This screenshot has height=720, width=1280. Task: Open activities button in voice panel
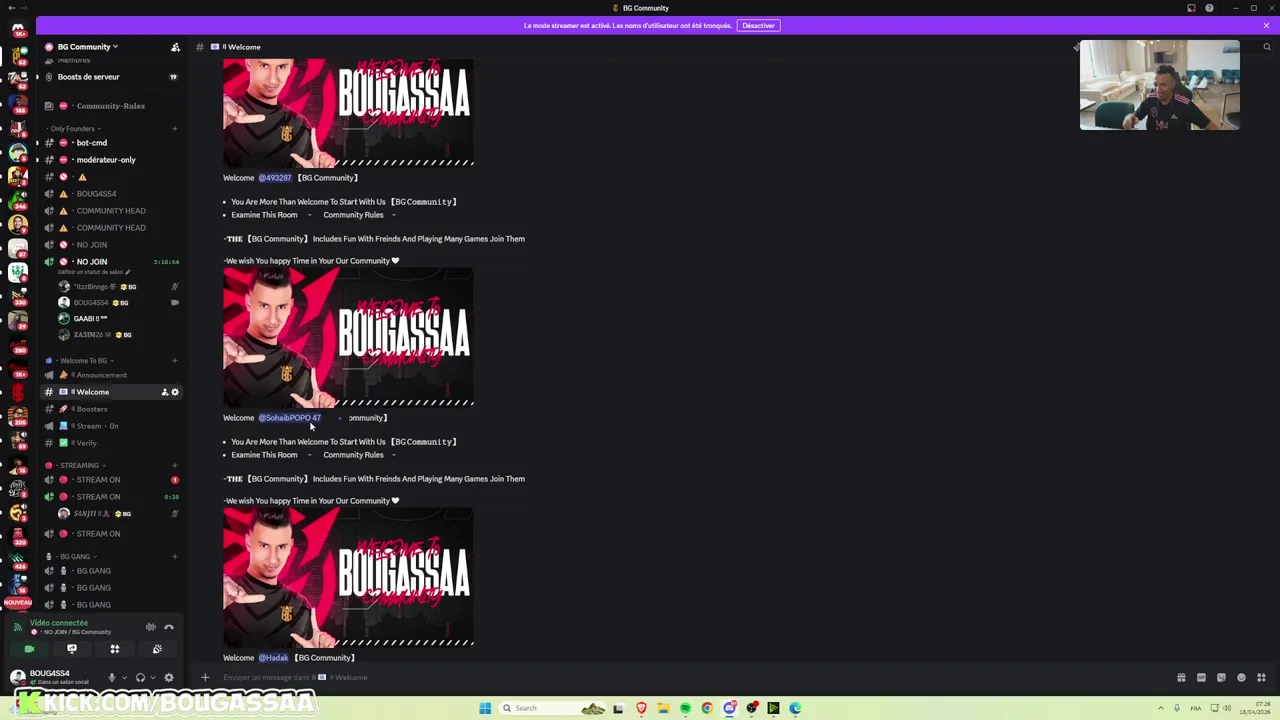click(115, 649)
